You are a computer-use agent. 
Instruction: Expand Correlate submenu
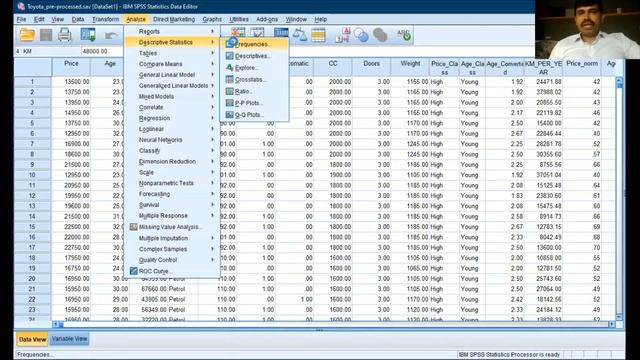coord(172,107)
